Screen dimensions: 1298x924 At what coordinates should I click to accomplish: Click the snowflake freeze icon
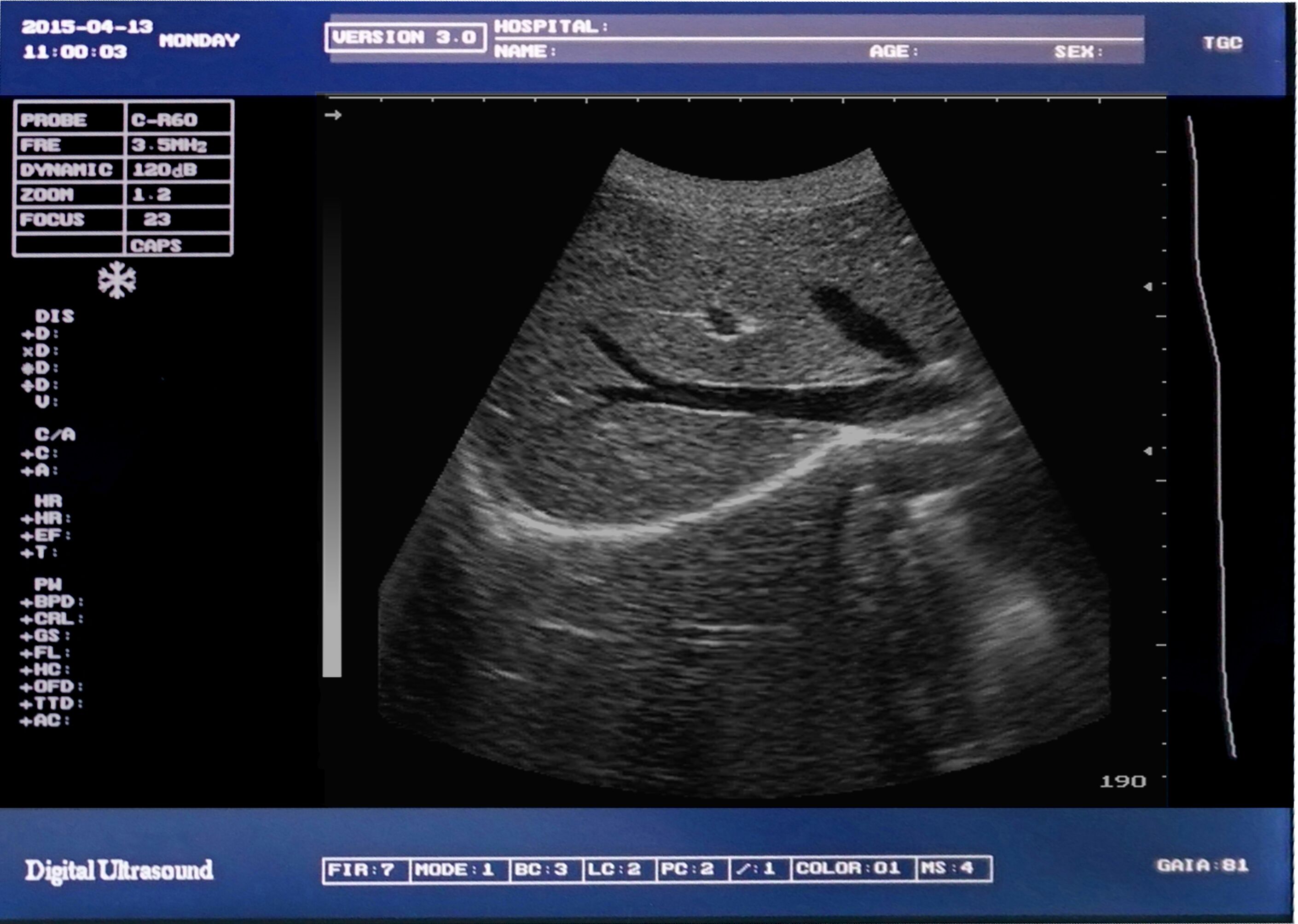pyautogui.click(x=116, y=280)
